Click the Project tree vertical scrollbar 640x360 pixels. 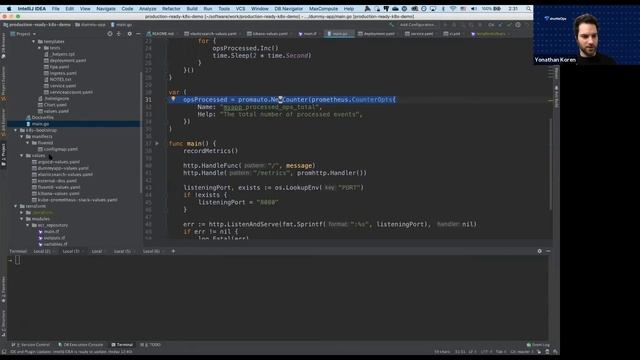[141, 133]
